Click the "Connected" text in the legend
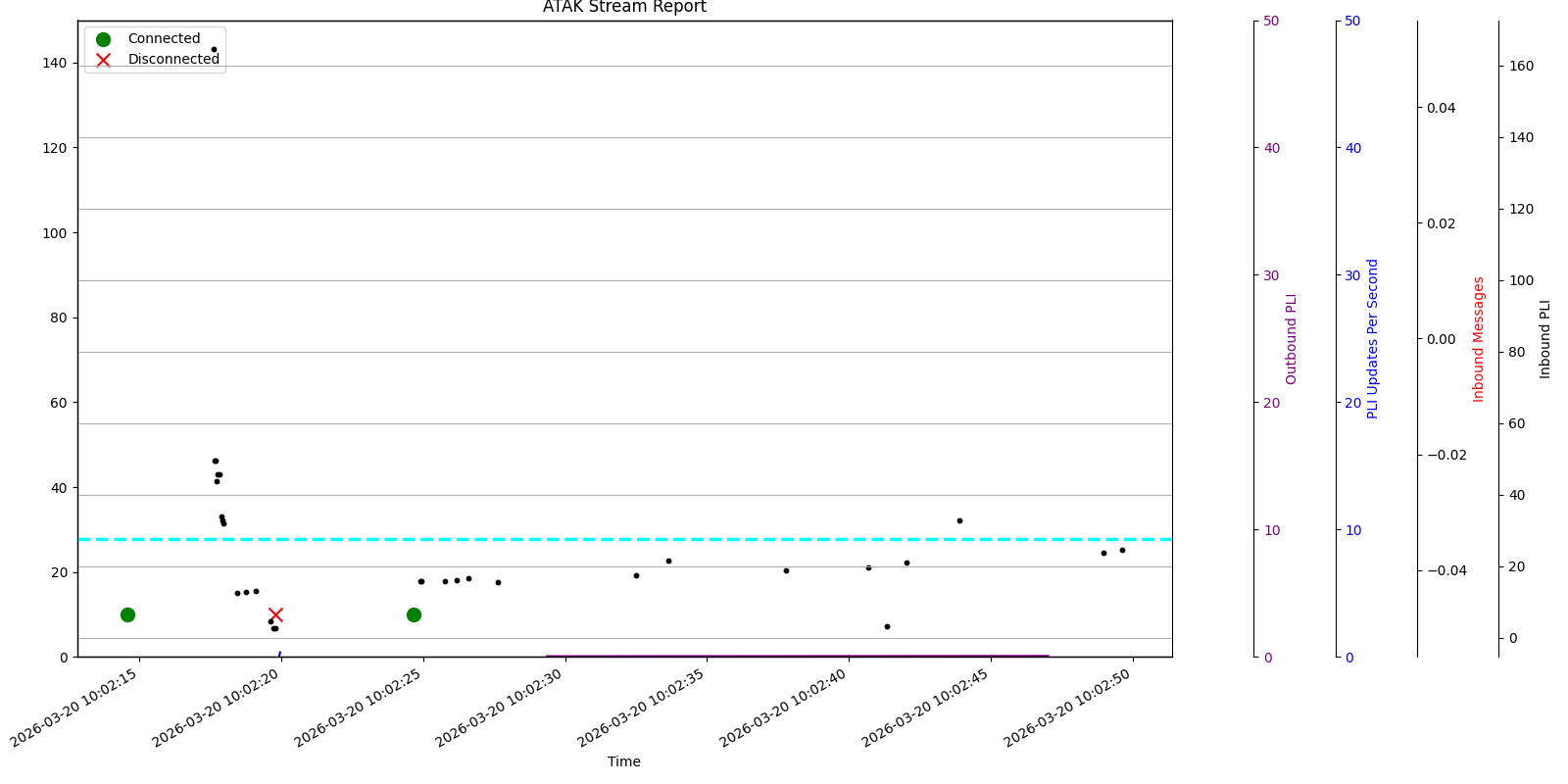 click(x=164, y=39)
